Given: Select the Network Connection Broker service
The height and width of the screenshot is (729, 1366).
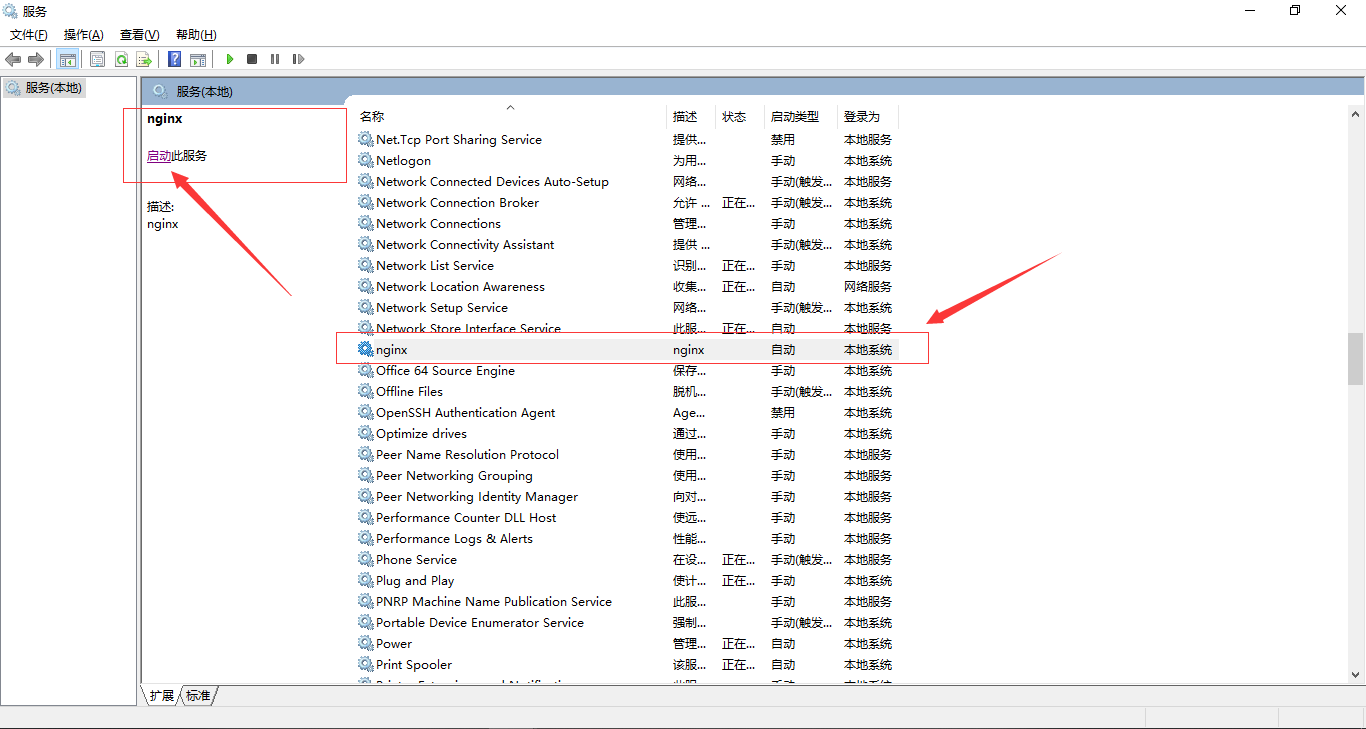Looking at the screenshot, I should [457, 203].
